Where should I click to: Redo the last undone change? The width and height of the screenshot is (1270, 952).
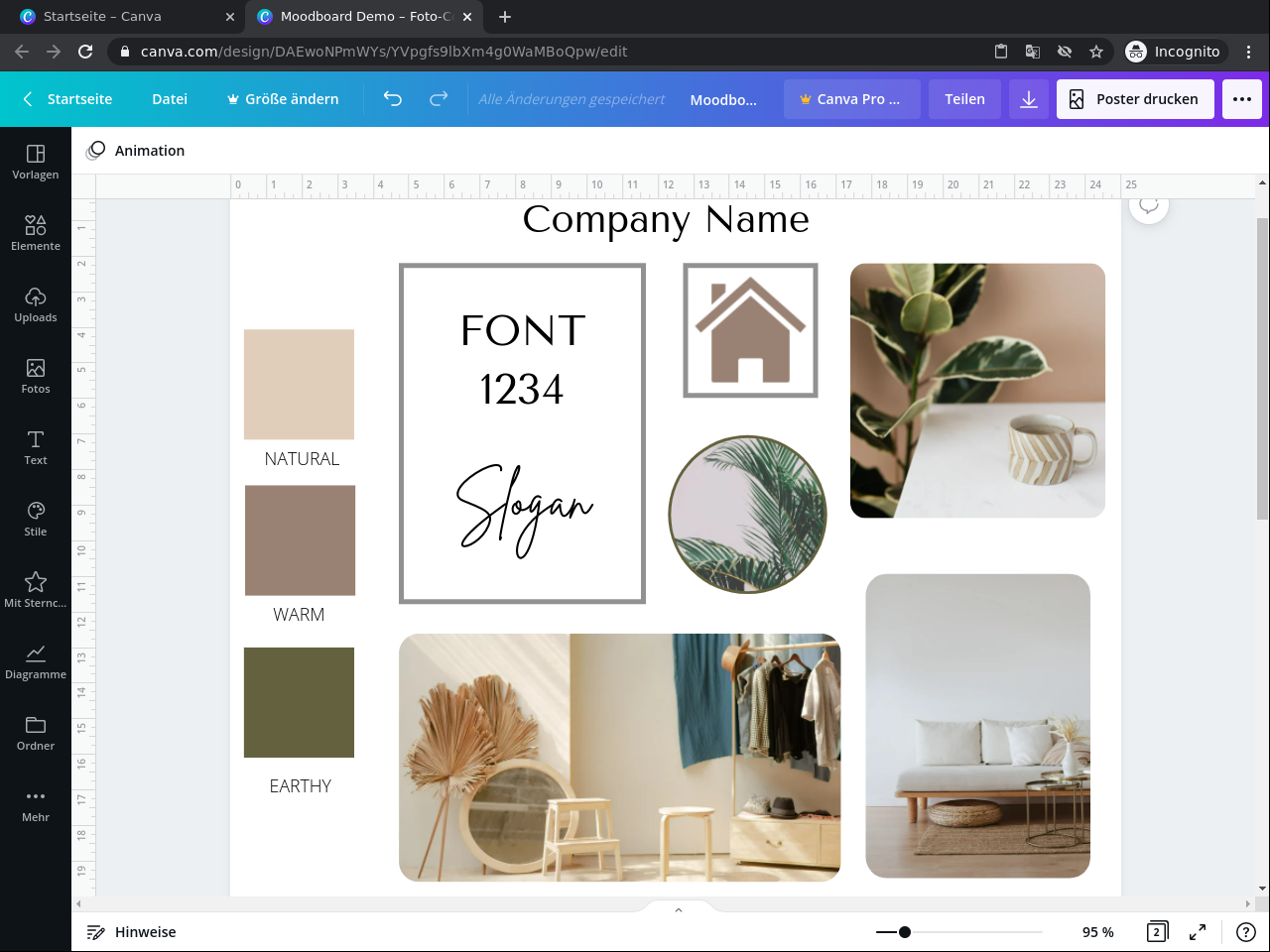click(439, 99)
